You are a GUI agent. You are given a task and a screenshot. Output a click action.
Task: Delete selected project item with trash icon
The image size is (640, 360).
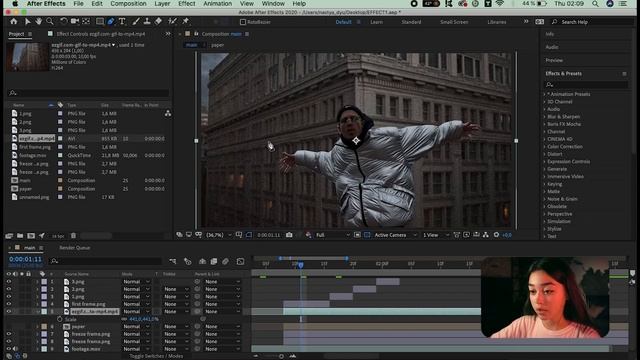pyautogui.click(x=73, y=236)
